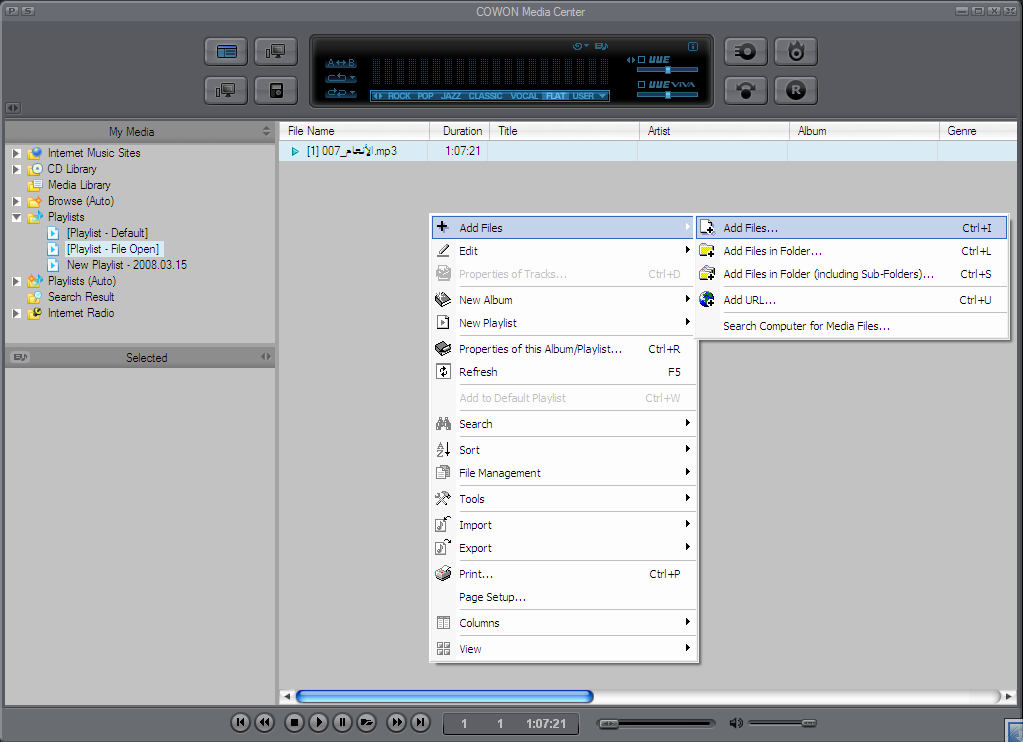
Task: Click the A-B repeat section icon
Action: (341, 63)
